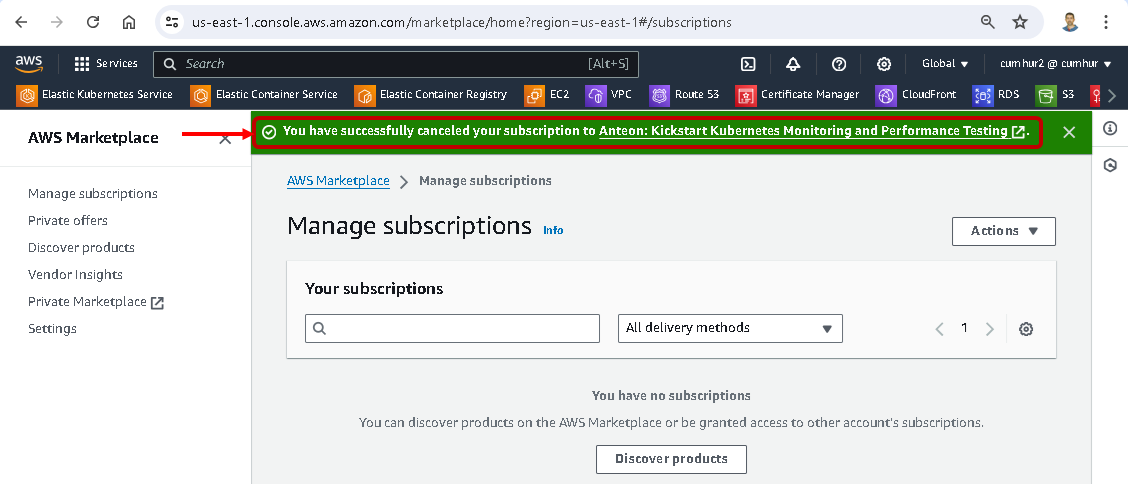Screen dimensions: 1128x484
Task: Click the Discover products button
Action: pyautogui.click(x=671, y=459)
